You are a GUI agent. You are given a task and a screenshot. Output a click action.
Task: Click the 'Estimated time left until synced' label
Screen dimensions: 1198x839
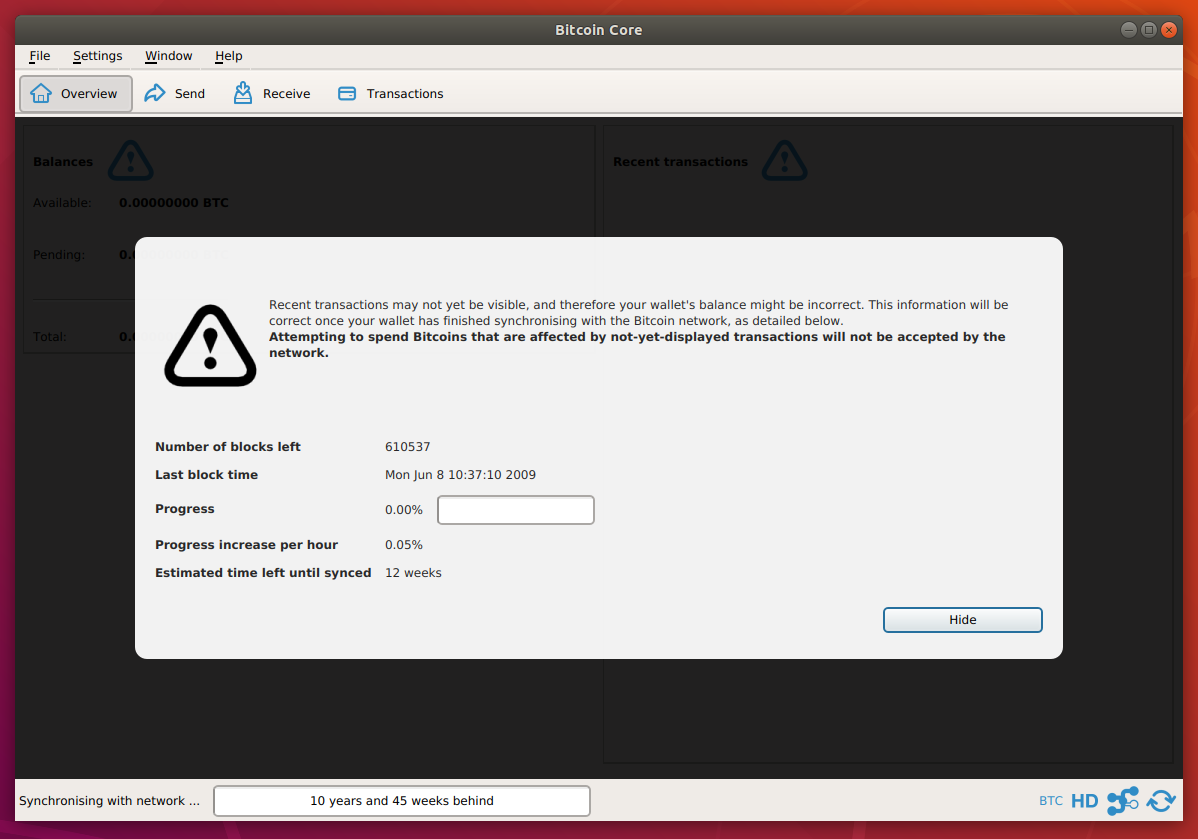(x=263, y=573)
